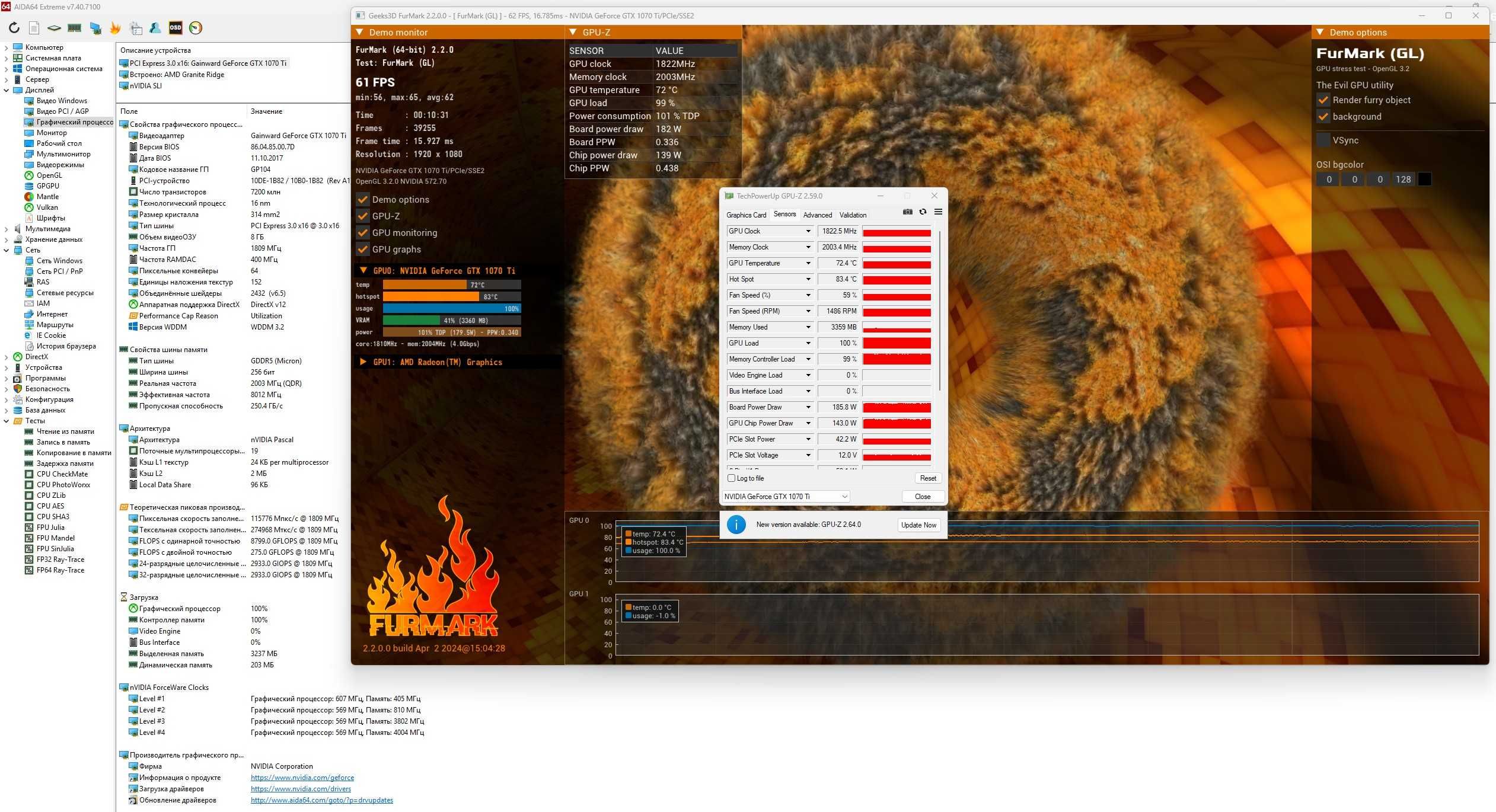Open GPU-Z hamburger menu icon

coord(938,212)
